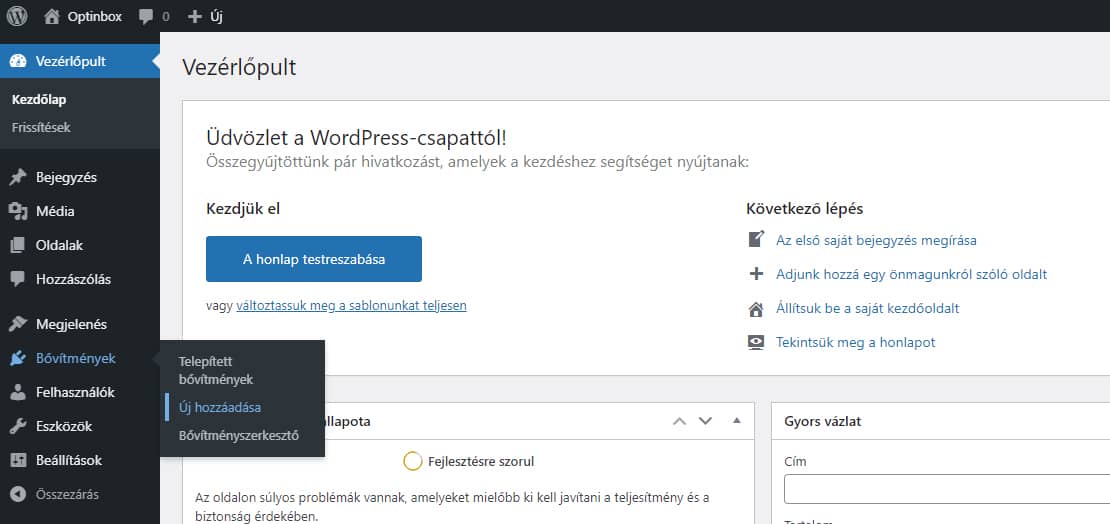The image size is (1110, 524).
Task: Click the Megjelenés paintbrush icon
Action: click(18, 324)
